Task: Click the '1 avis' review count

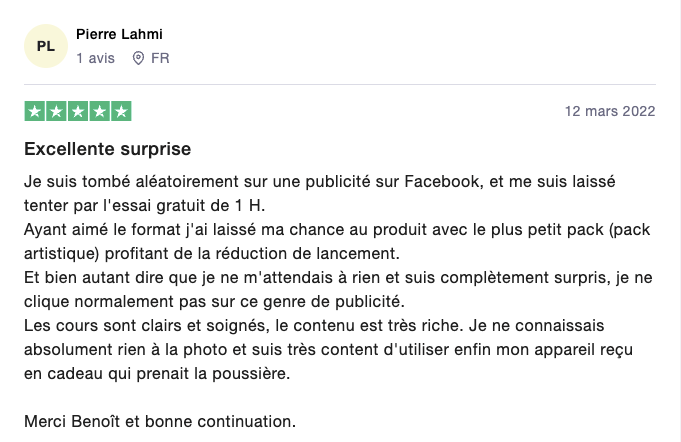Action: pyautogui.click(x=96, y=58)
